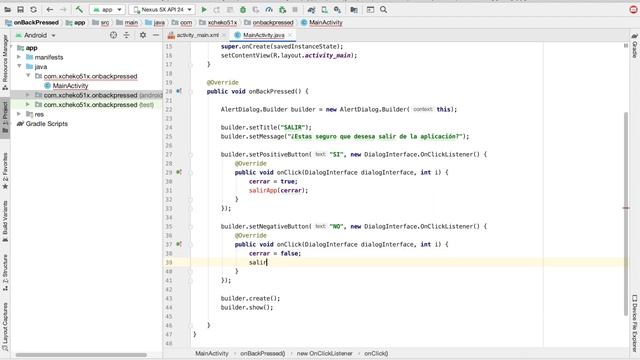Viewport: 640px width, 360px height.
Task: Click the red indicator icon at top right
Action: [x=633, y=9]
